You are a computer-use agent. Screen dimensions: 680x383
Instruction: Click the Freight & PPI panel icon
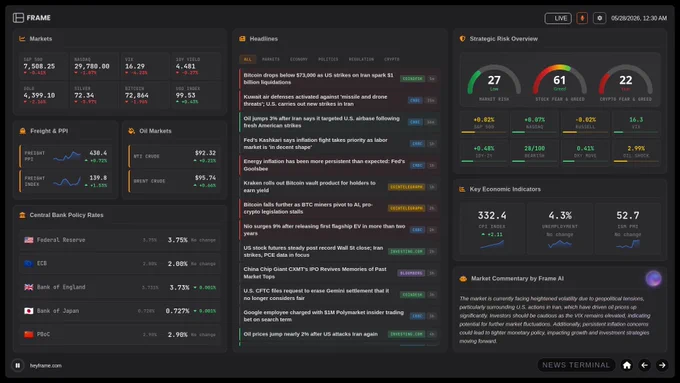coord(23,131)
